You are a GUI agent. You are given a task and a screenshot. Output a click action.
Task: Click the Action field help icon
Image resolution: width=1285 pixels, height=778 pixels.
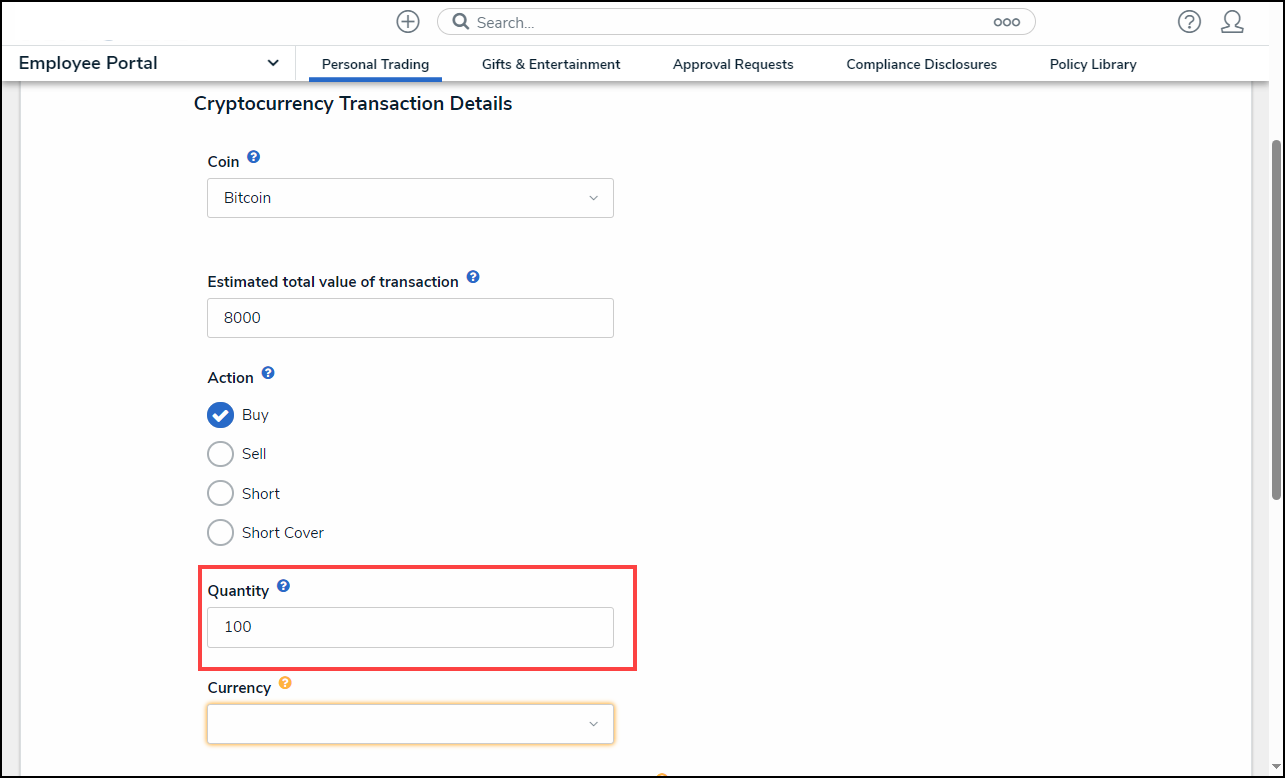pos(267,373)
